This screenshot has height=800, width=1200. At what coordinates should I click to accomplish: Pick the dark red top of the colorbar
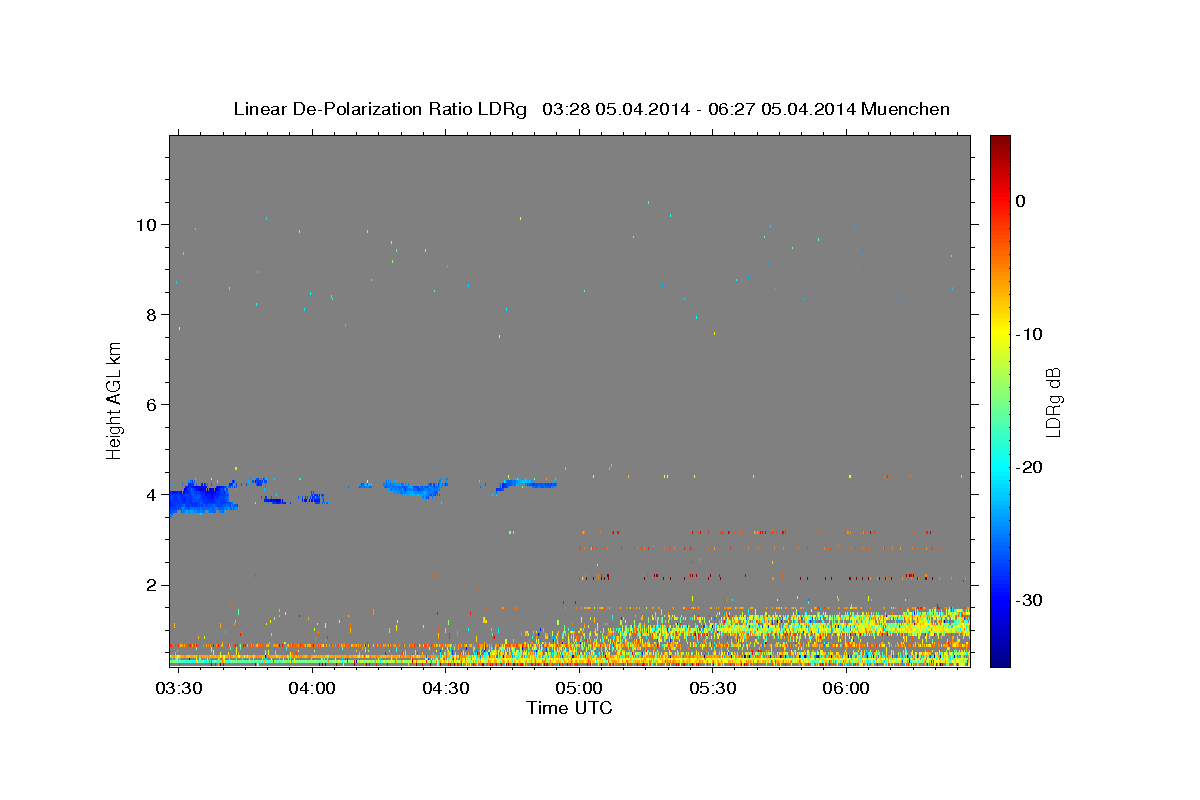pyautogui.click(x=1000, y=142)
